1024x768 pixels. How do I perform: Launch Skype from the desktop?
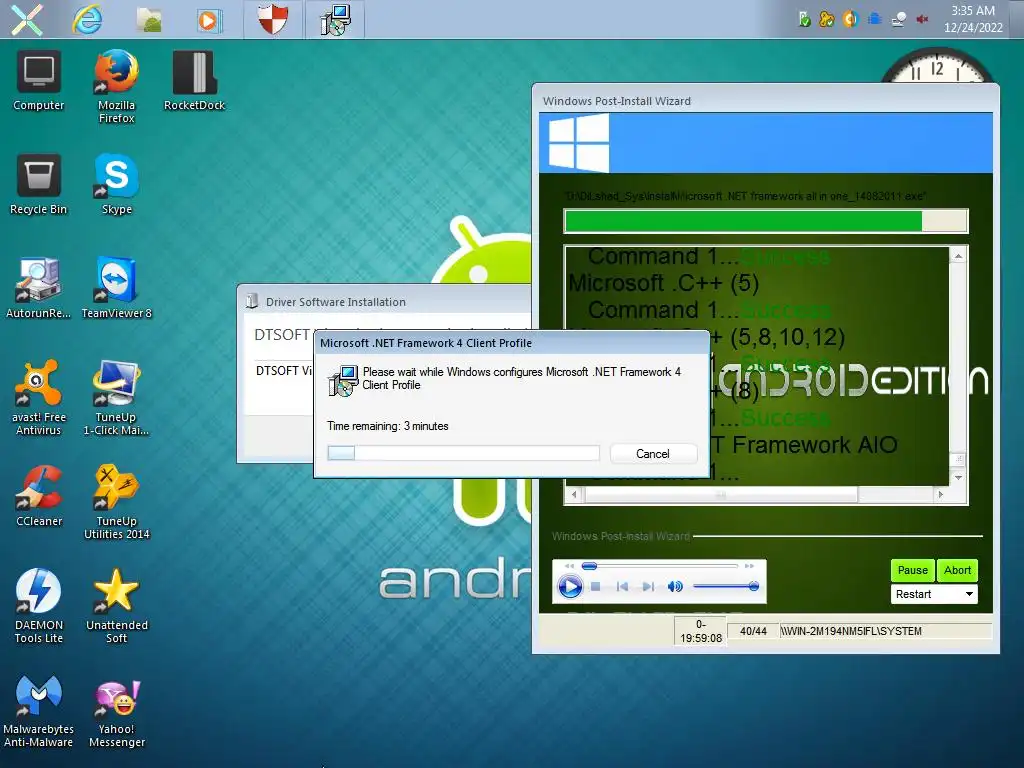[x=116, y=184]
